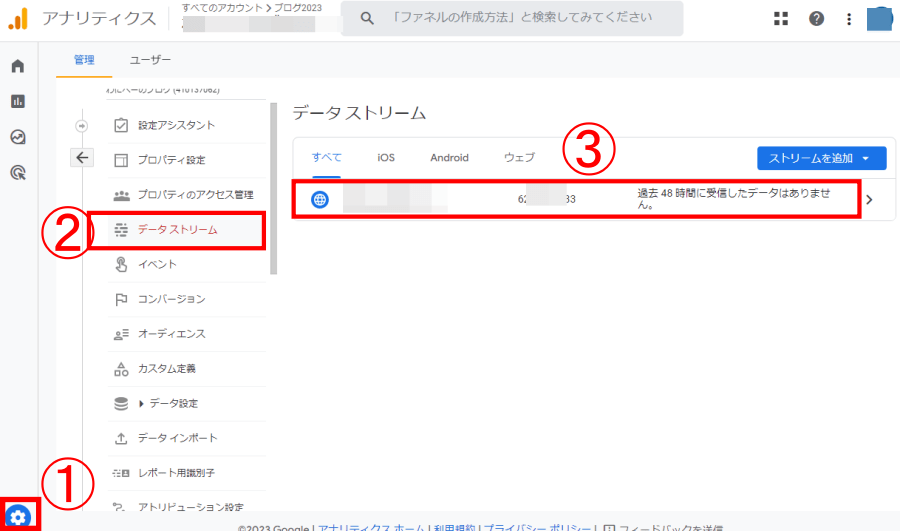
Task: Open the Advertising icon in left rail
Action: coord(18,172)
